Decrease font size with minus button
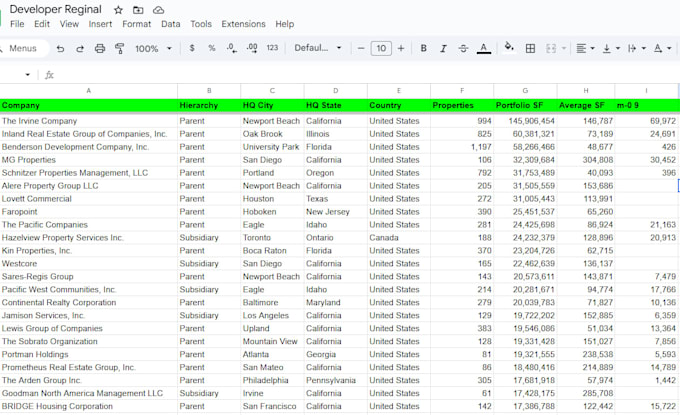 (361, 48)
